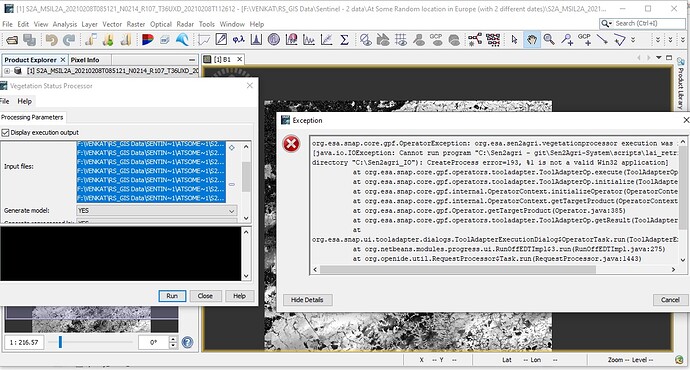Click the sigma statistics icon
The image size is (690, 370).
pyautogui.click(x=345, y=40)
